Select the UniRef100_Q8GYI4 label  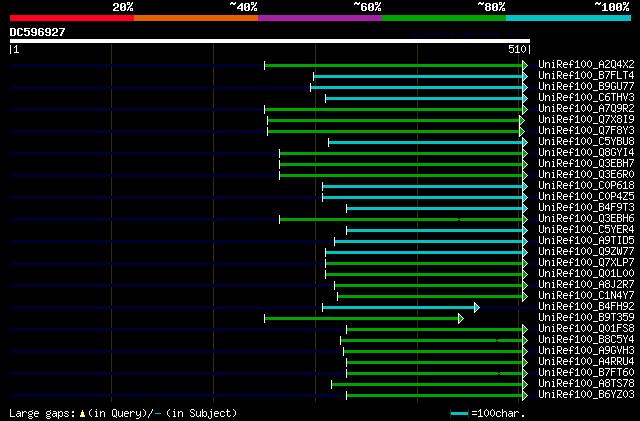586,153
